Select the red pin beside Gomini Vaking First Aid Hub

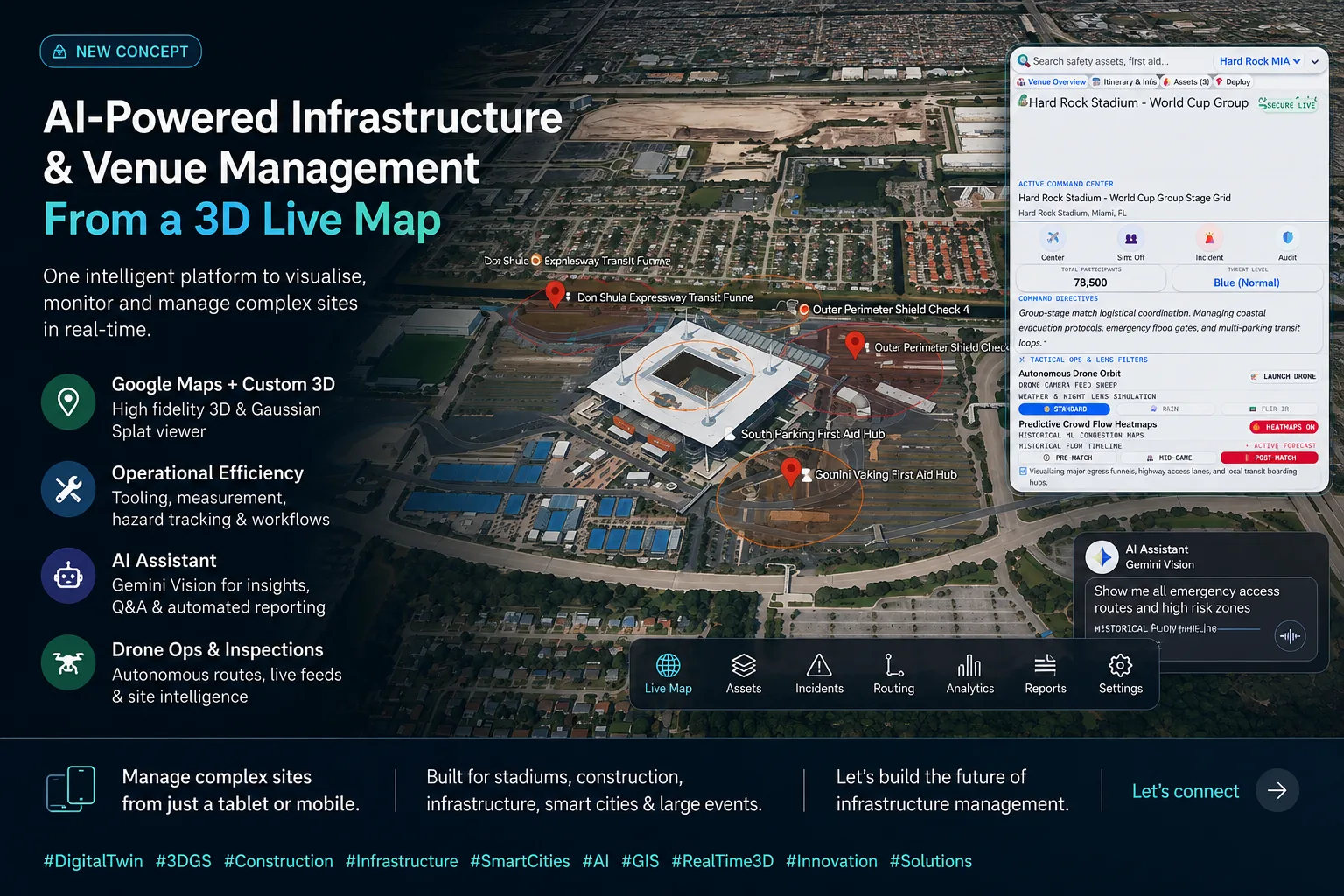(x=791, y=472)
